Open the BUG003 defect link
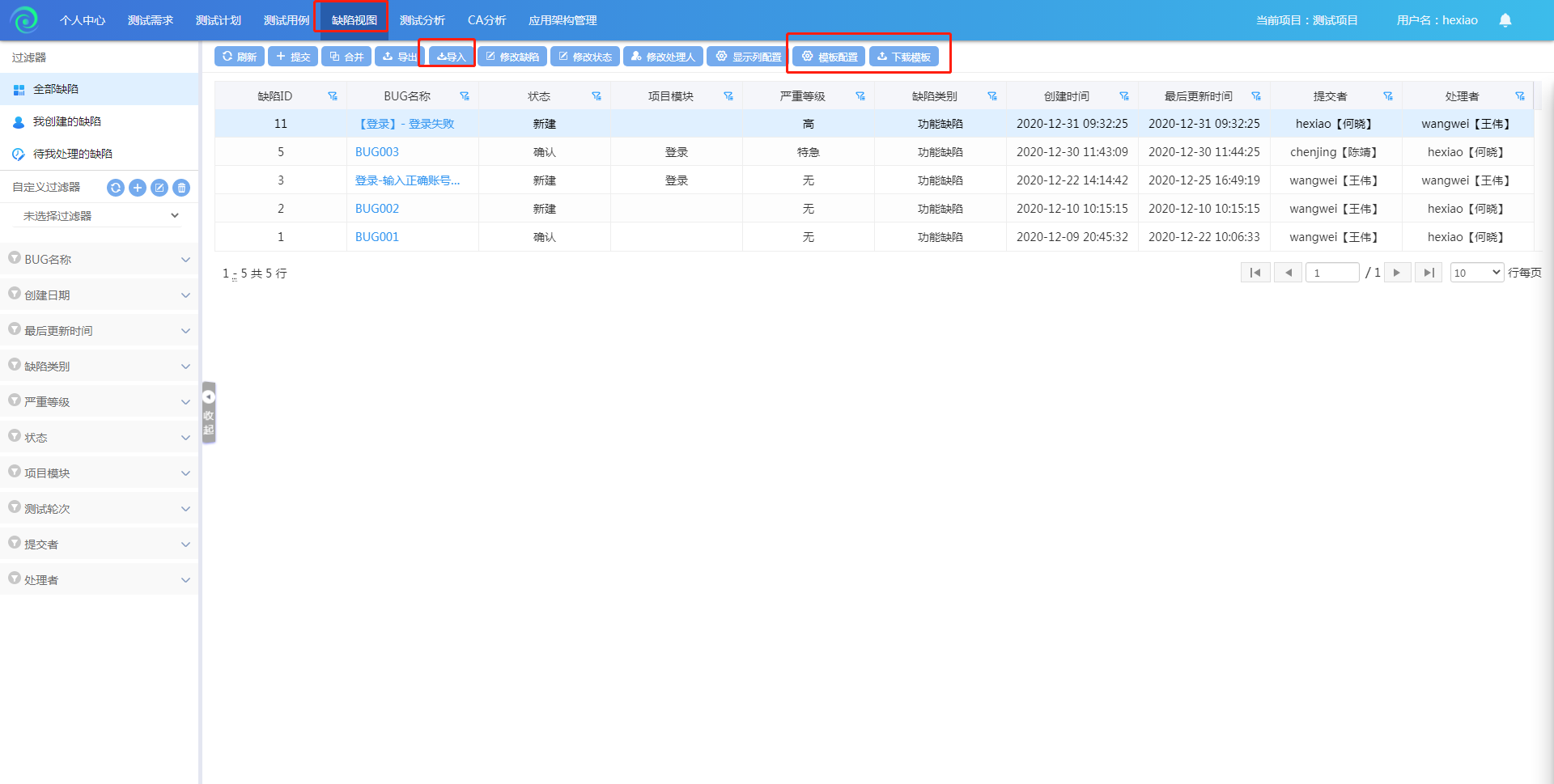Screen dimensions: 1554x784 (x=377, y=152)
